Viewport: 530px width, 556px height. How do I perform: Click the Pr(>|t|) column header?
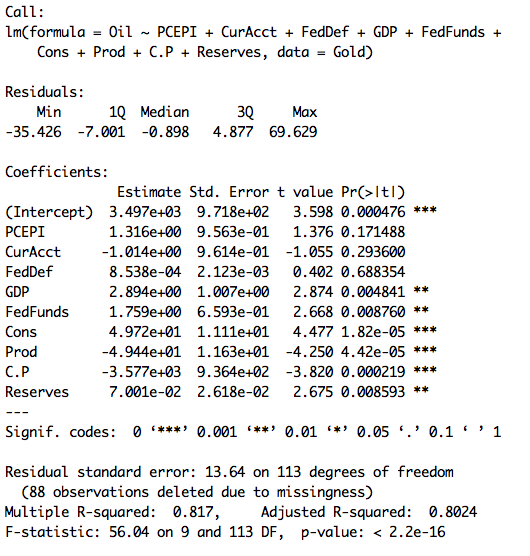[x=373, y=192]
